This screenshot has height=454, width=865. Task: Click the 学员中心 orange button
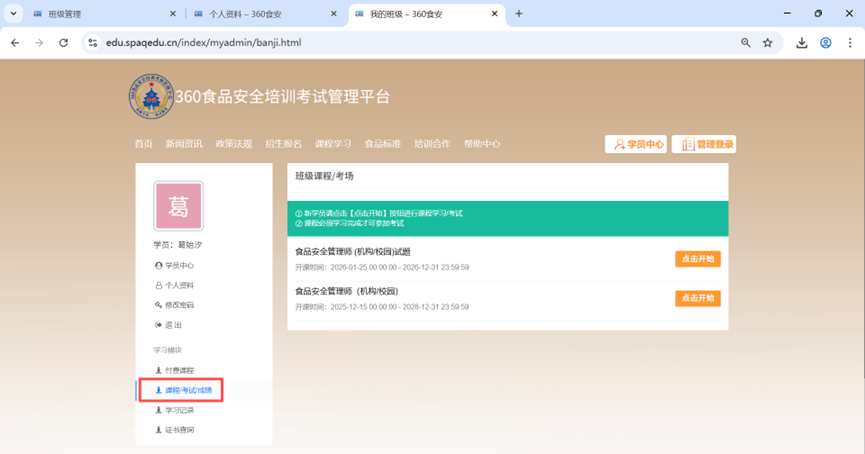[x=636, y=144]
